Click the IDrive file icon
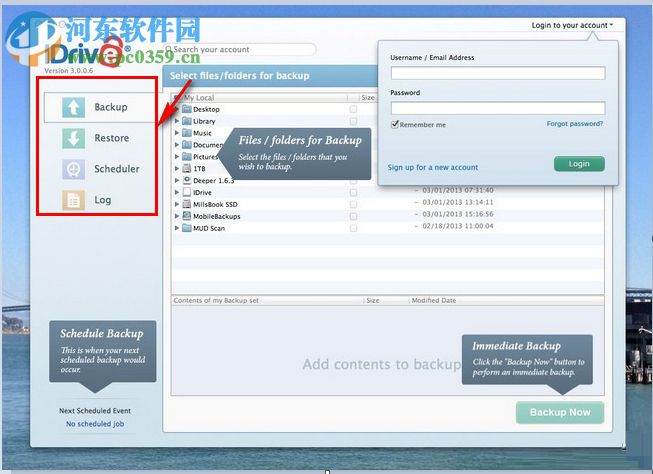This screenshot has height=474, width=653. point(187,192)
